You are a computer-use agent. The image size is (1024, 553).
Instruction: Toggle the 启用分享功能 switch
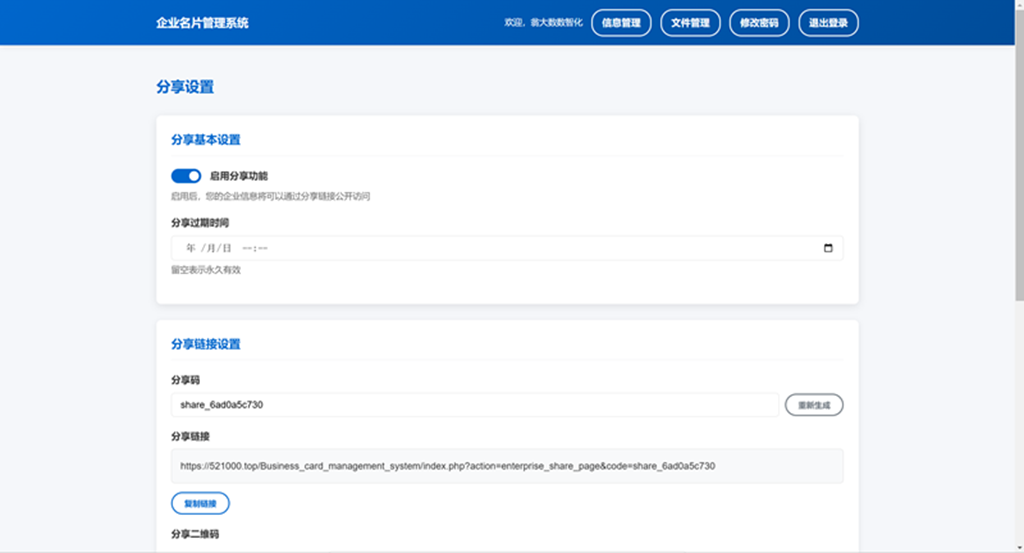(186, 176)
